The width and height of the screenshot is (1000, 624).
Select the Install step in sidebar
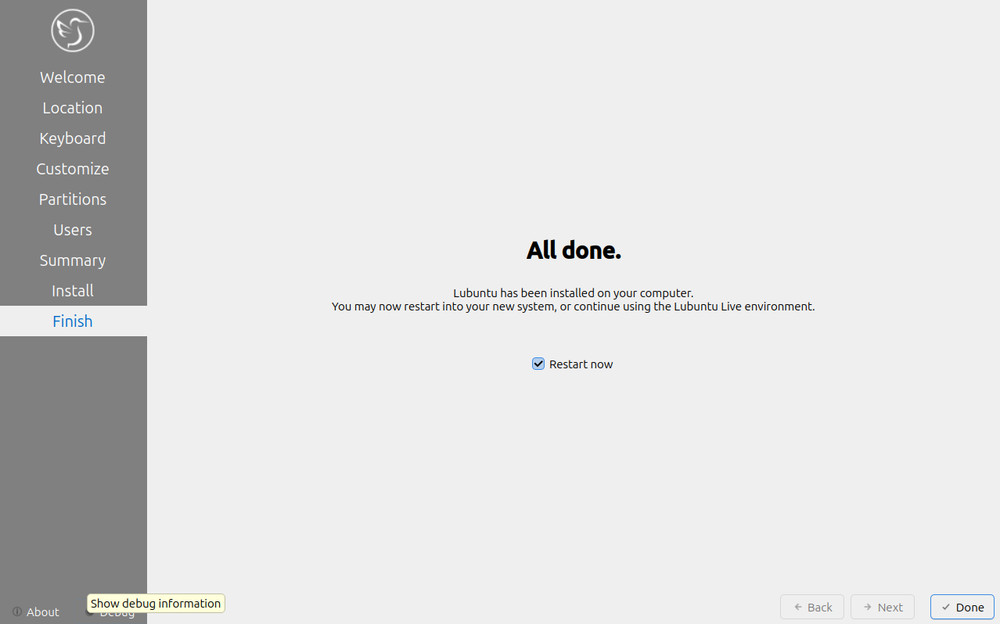click(x=73, y=291)
